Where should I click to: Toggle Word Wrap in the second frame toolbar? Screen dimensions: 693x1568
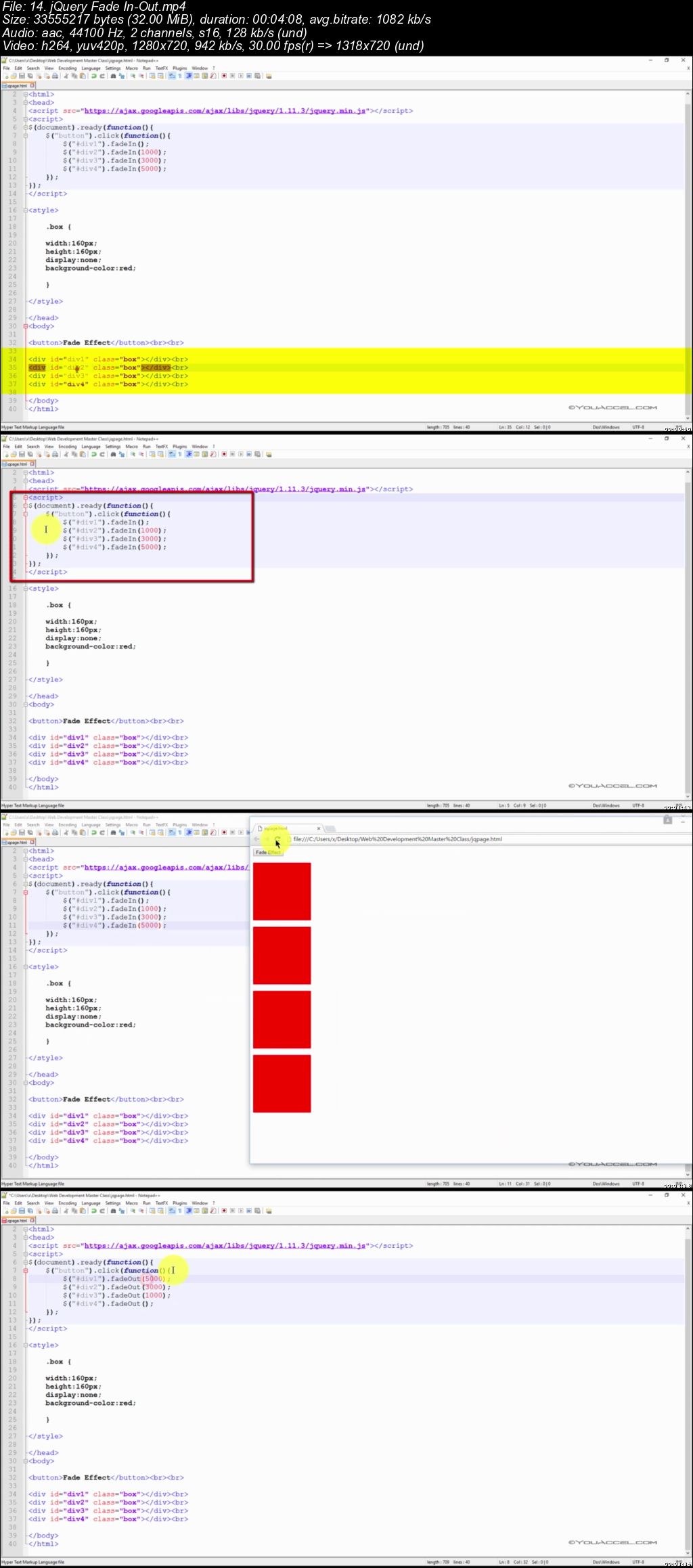(x=172, y=454)
